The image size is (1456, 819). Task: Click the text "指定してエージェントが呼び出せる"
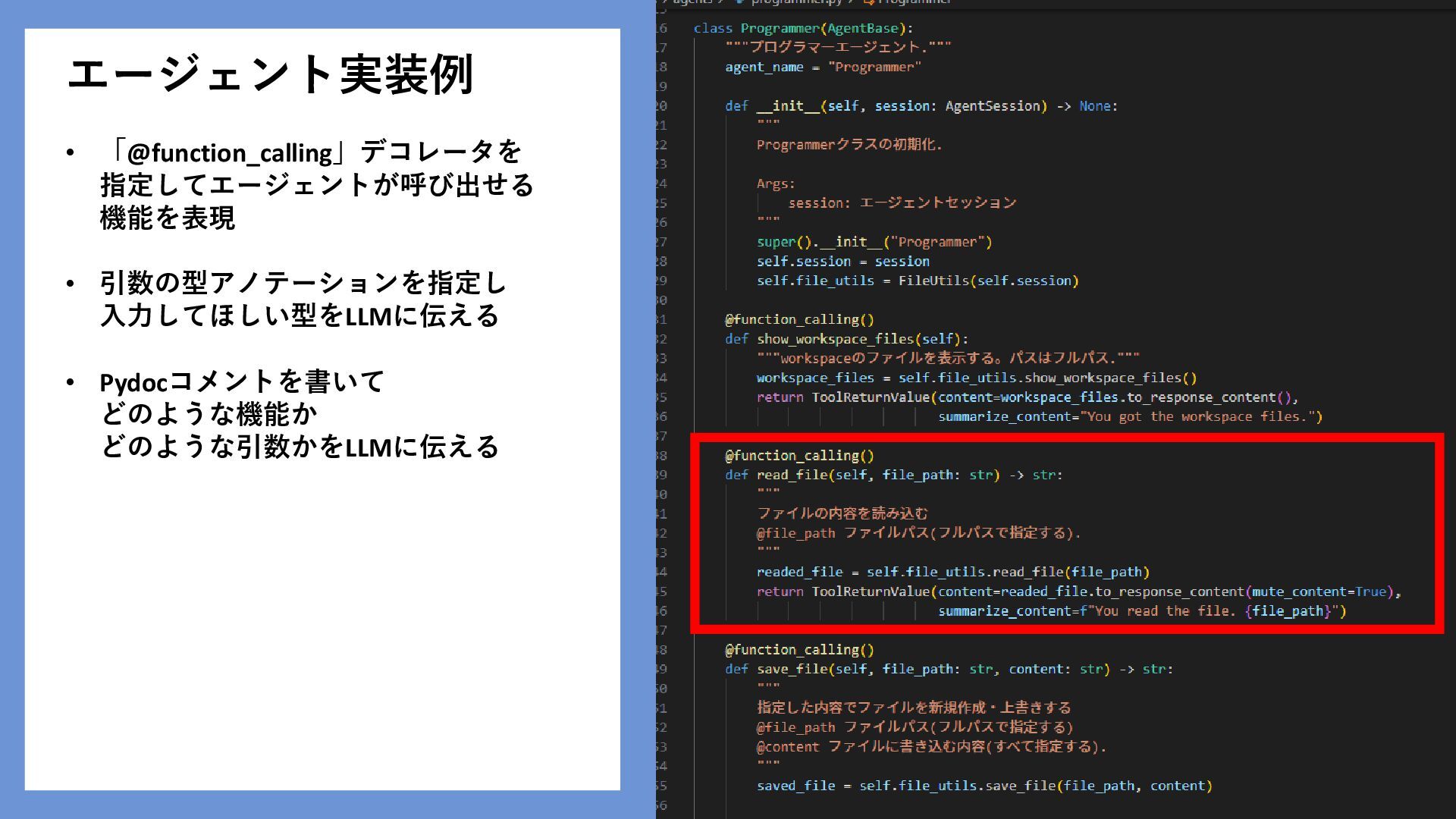point(317,185)
